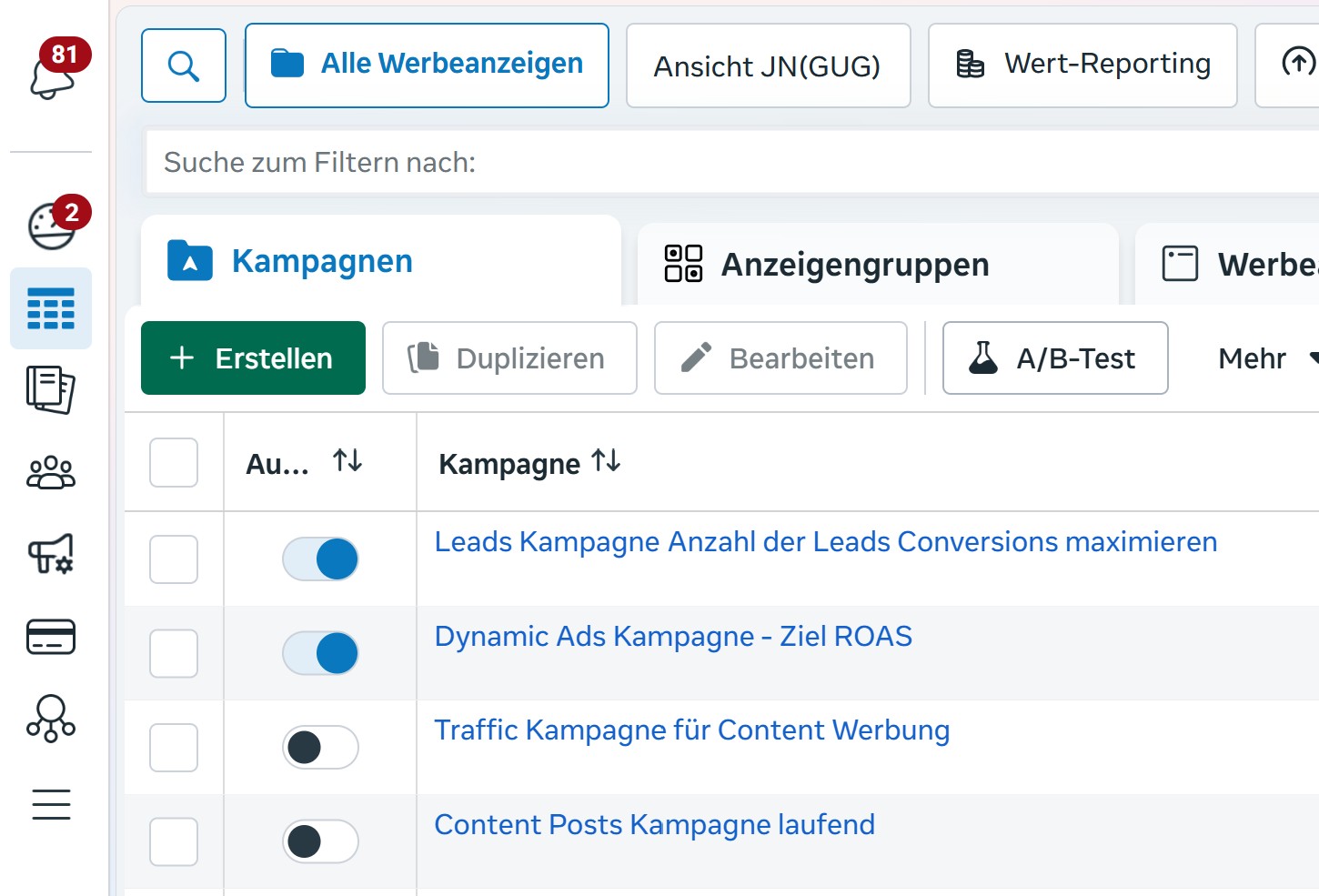
Task: Open the all tools hamburger menu
Action: (x=51, y=804)
